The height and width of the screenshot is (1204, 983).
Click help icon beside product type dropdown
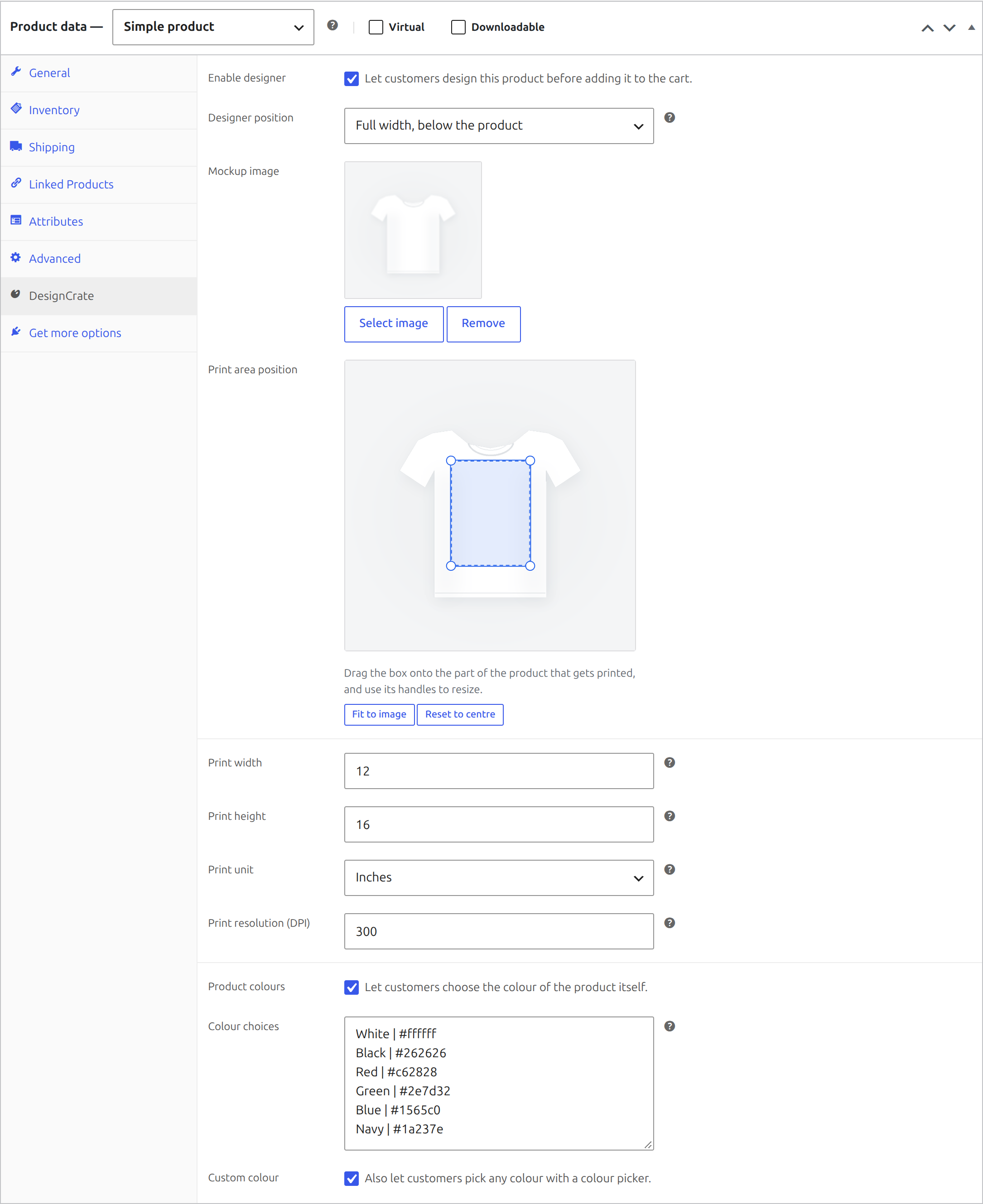tap(332, 25)
